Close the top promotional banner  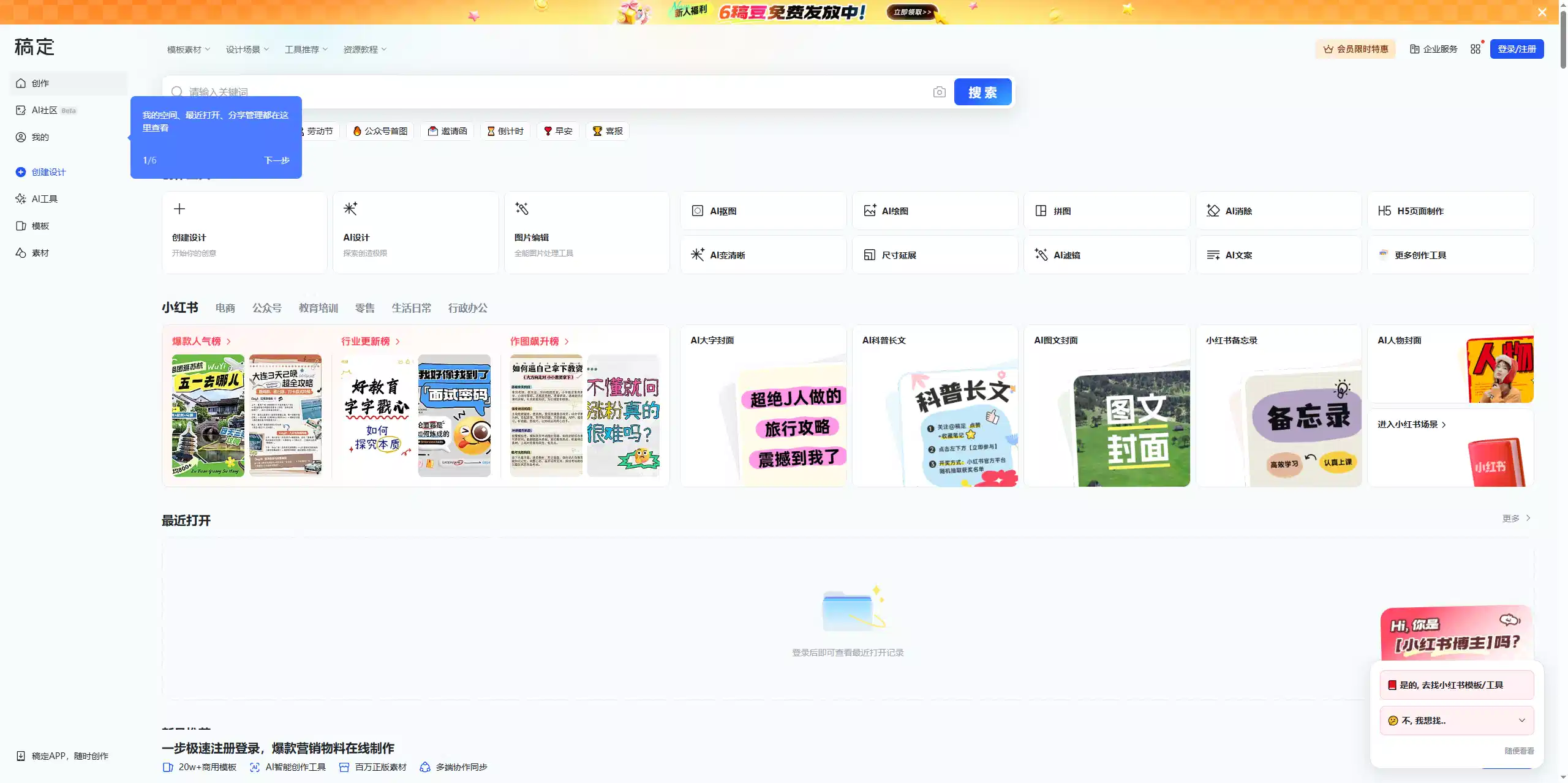[1542, 12]
